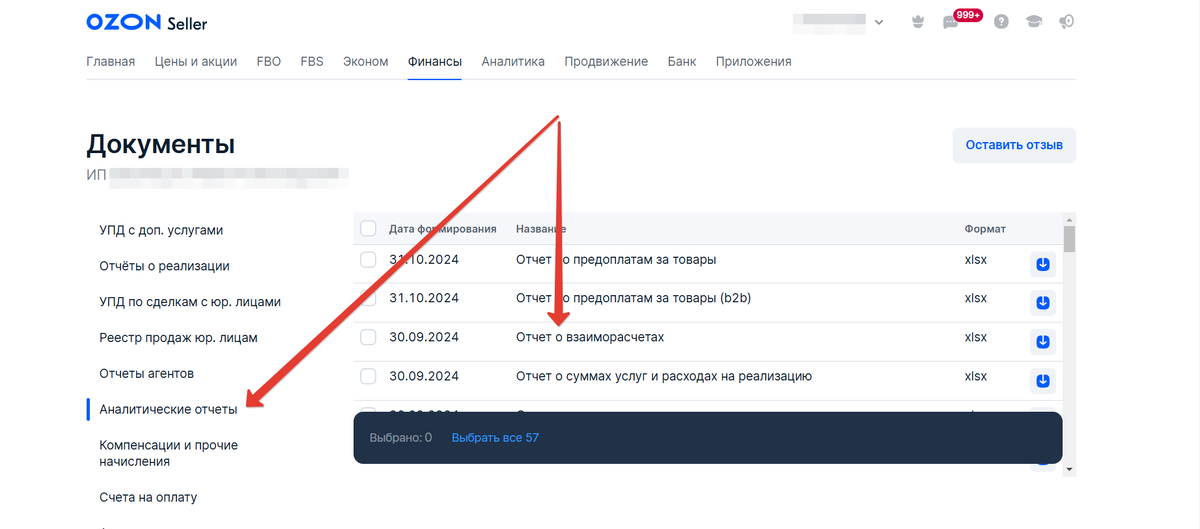Download the prepayments (b2b) report file
Screen dimensions: 1200x529
(1042, 303)
